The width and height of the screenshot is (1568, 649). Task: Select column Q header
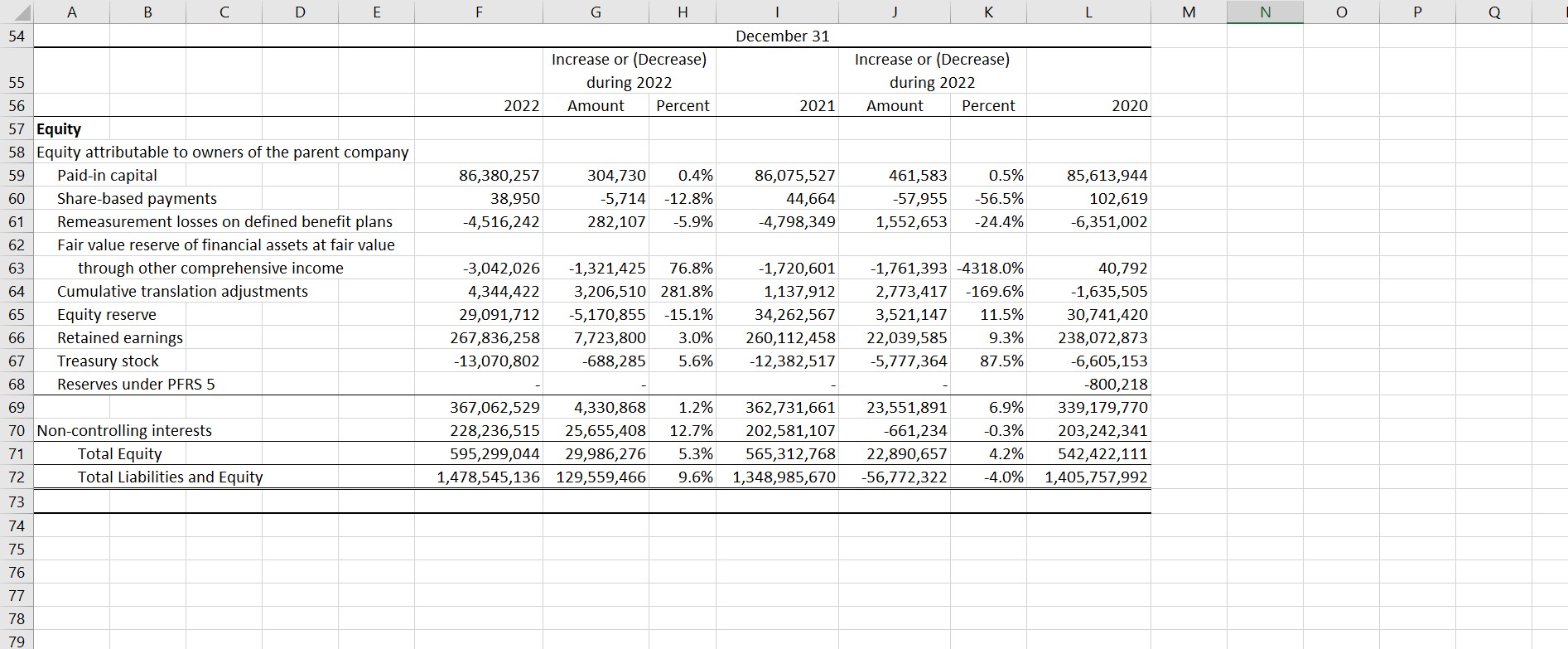(x=1494, y=12)
